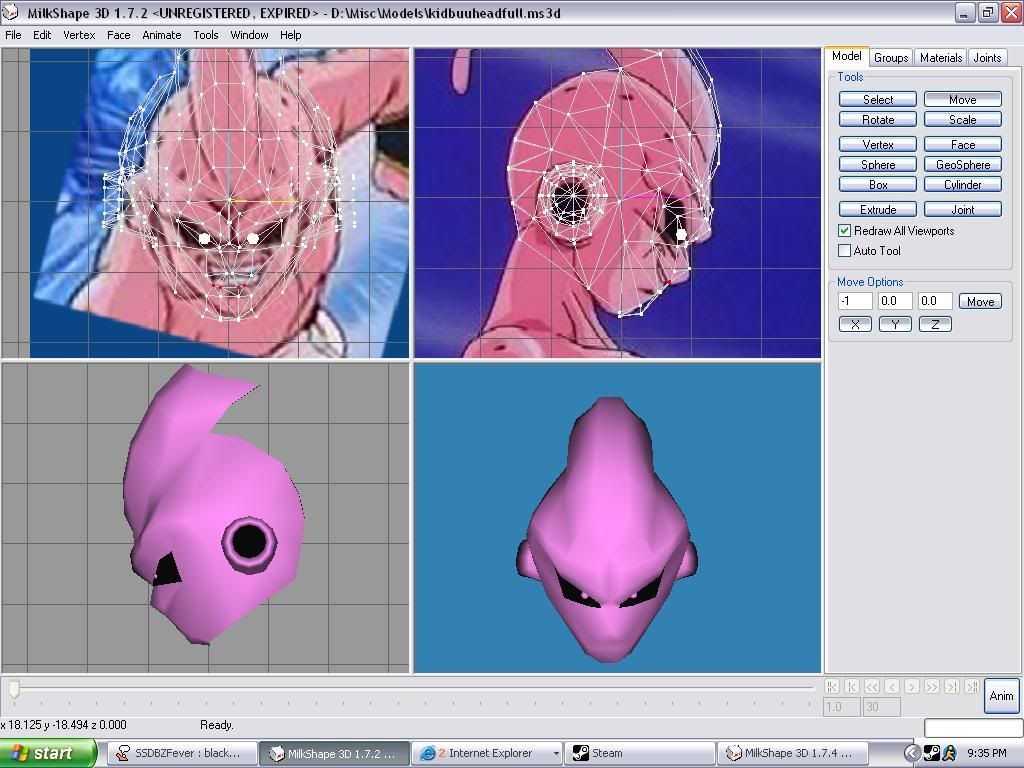Toggle the Z axis constraint button

[935, 325]
